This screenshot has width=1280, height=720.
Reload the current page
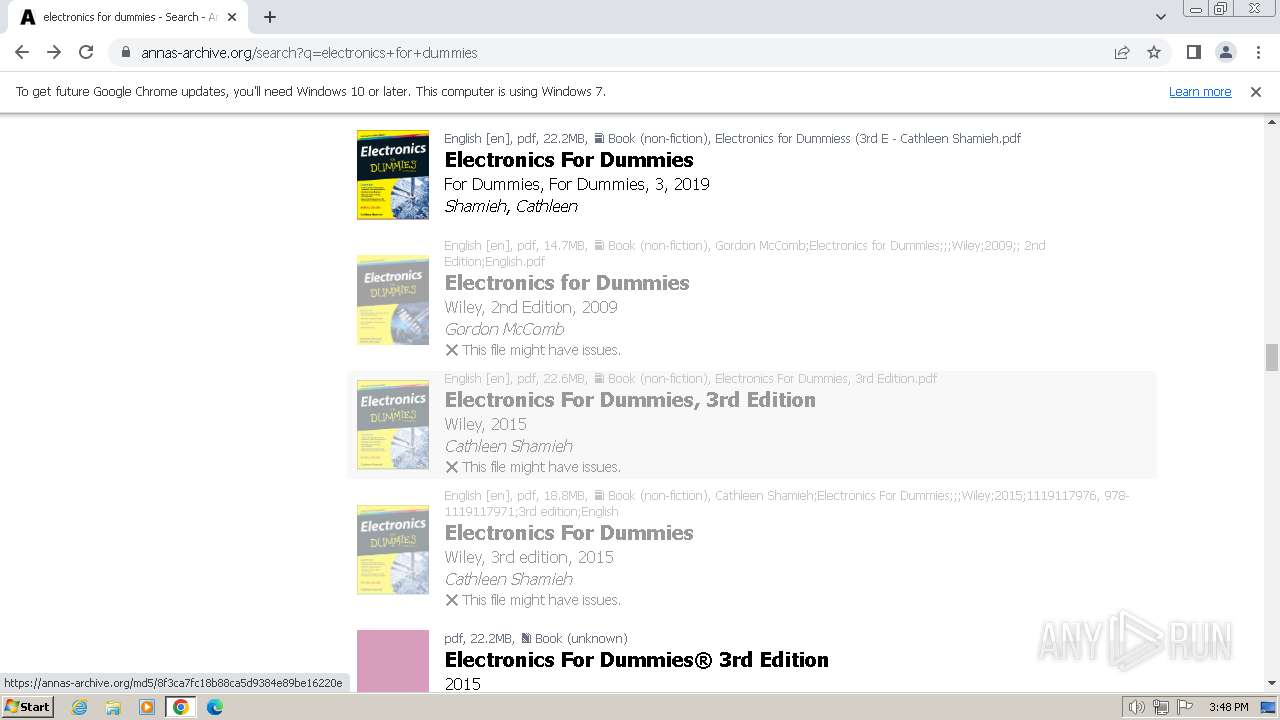click(86, 52)
